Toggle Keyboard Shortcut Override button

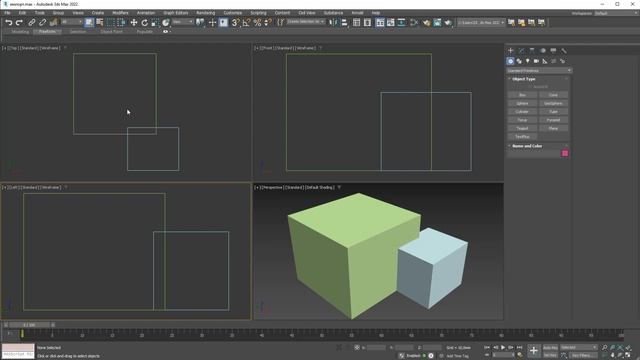pyautogui.click(x=223, y=22)
